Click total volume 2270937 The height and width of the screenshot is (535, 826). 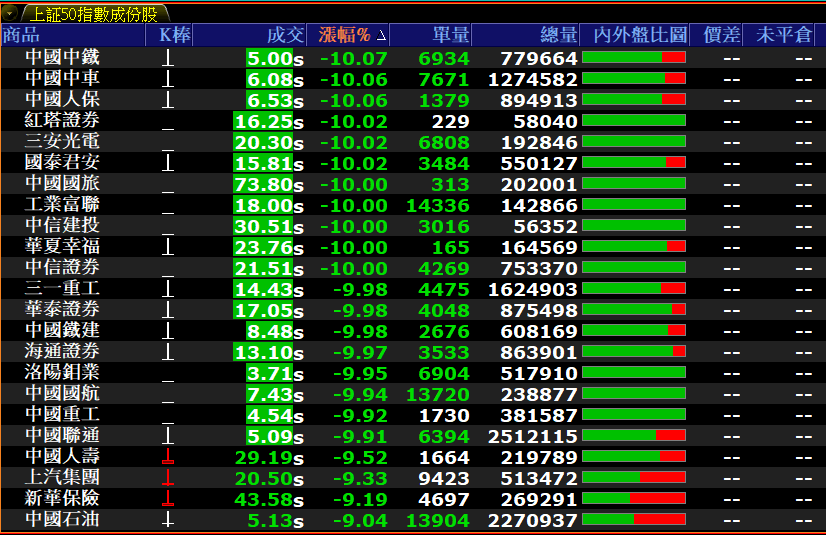tap(533, 521)
